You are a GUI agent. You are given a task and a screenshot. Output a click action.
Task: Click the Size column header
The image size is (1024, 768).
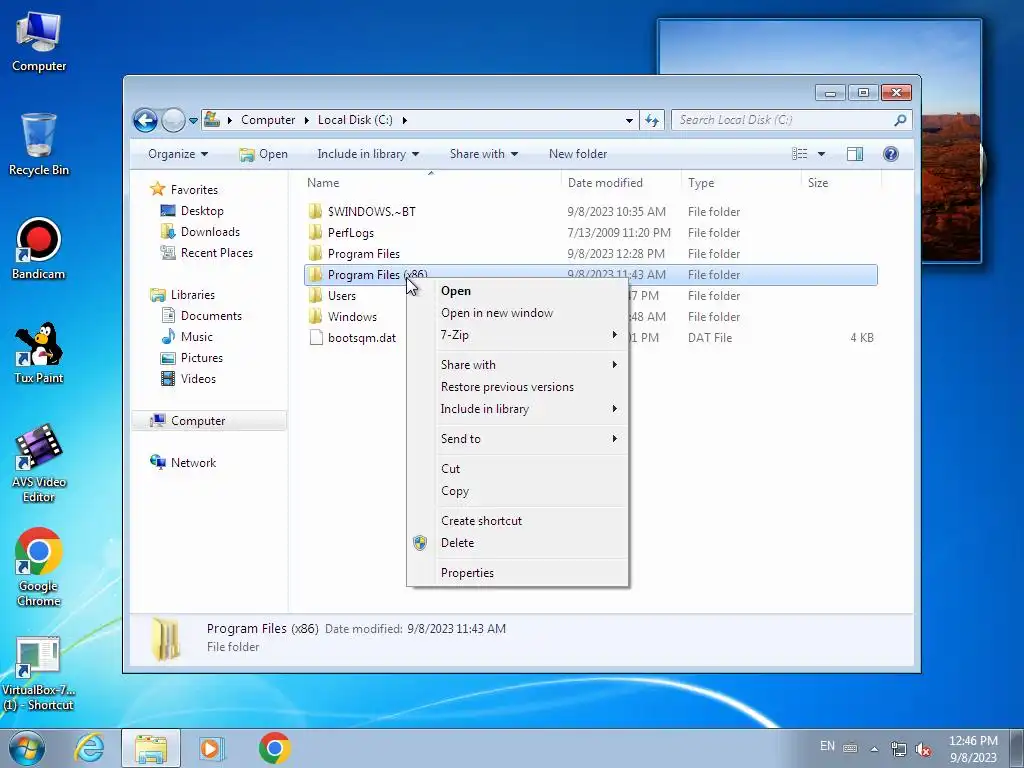pos(841,183)
